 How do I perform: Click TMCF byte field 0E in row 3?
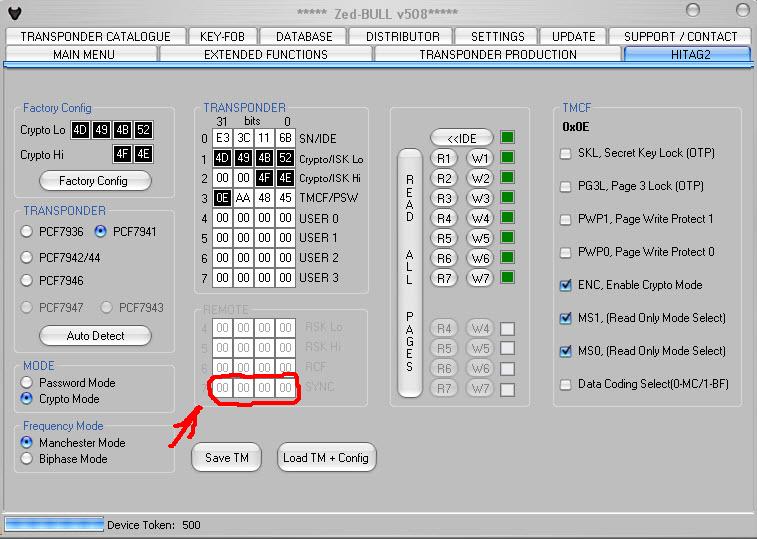(222, 198)
